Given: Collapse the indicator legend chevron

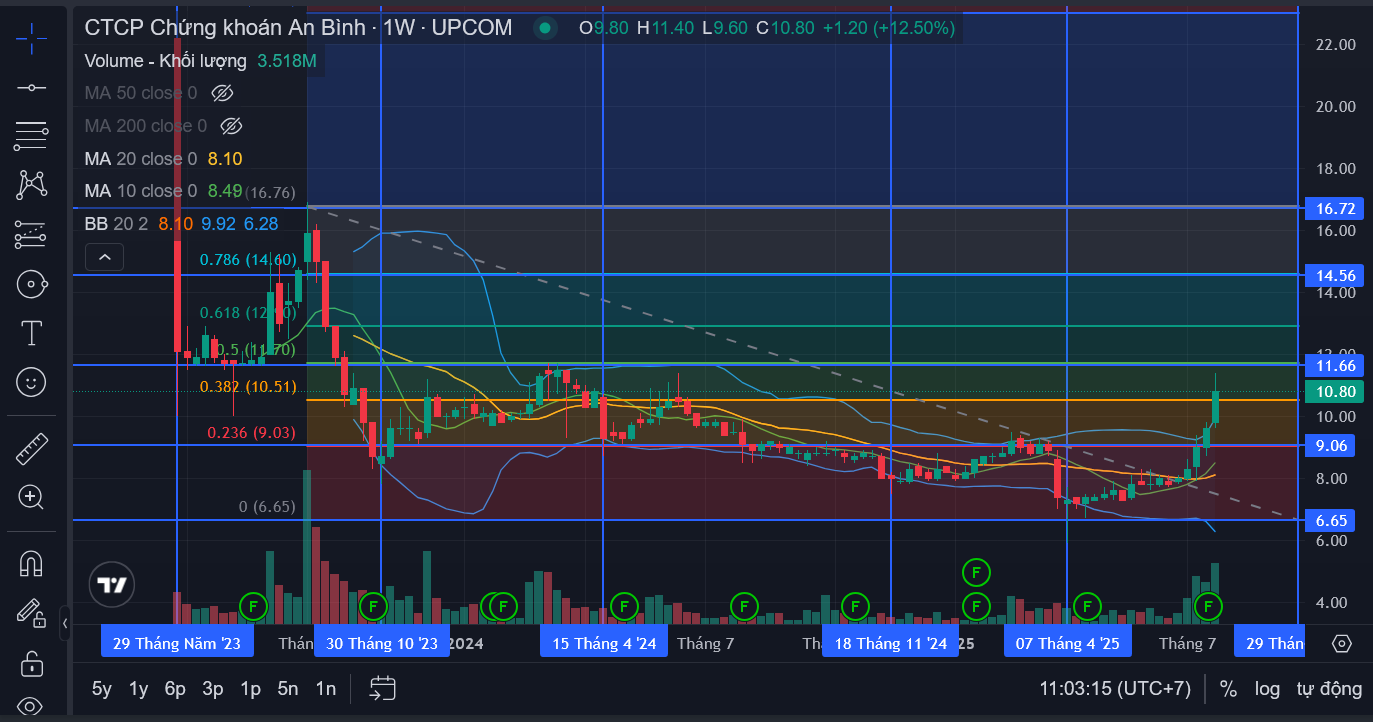Looking at the screenshot, I should click(x=104, y=258).
